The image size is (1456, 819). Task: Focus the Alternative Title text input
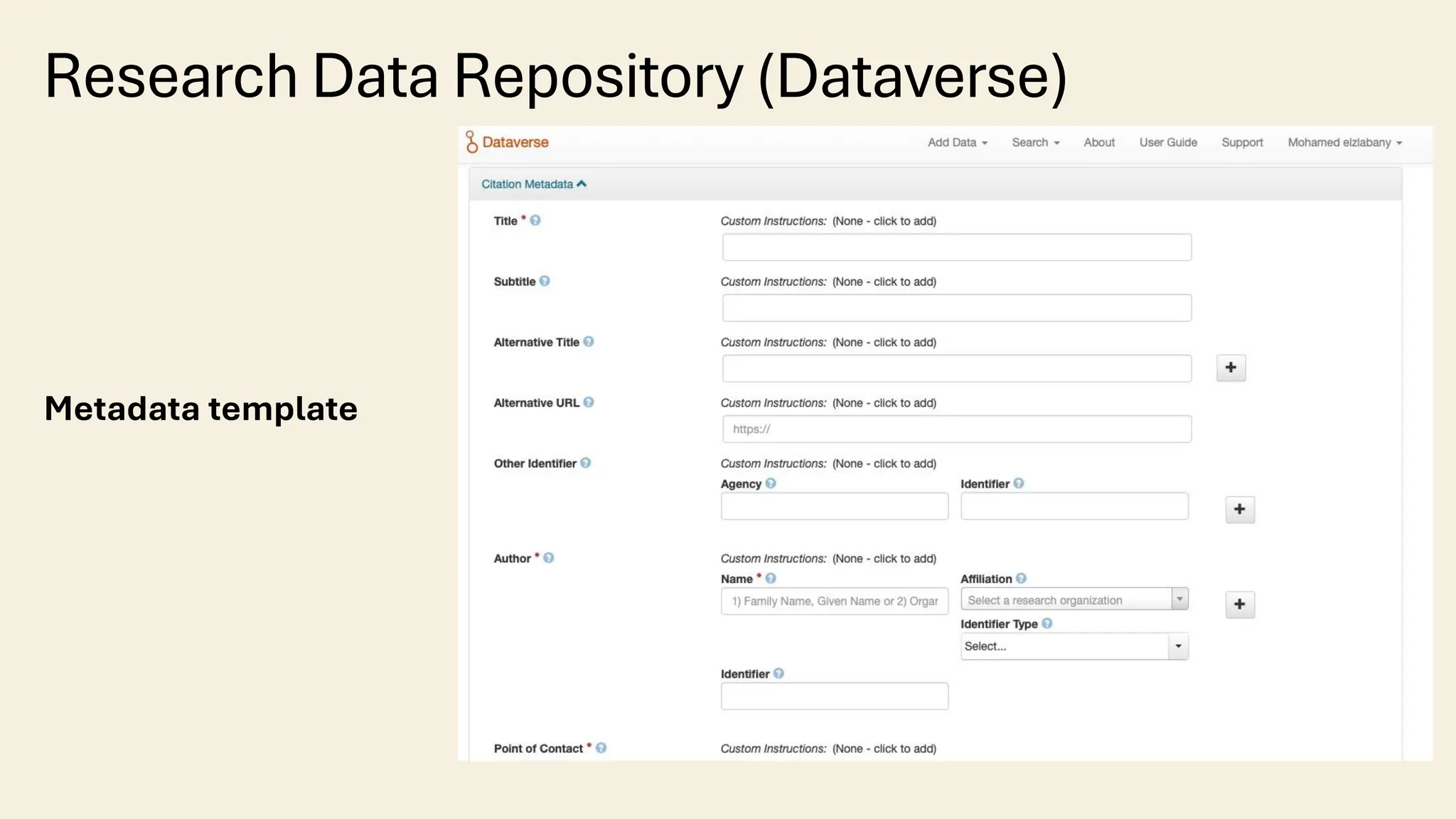(x=957, y=368)
